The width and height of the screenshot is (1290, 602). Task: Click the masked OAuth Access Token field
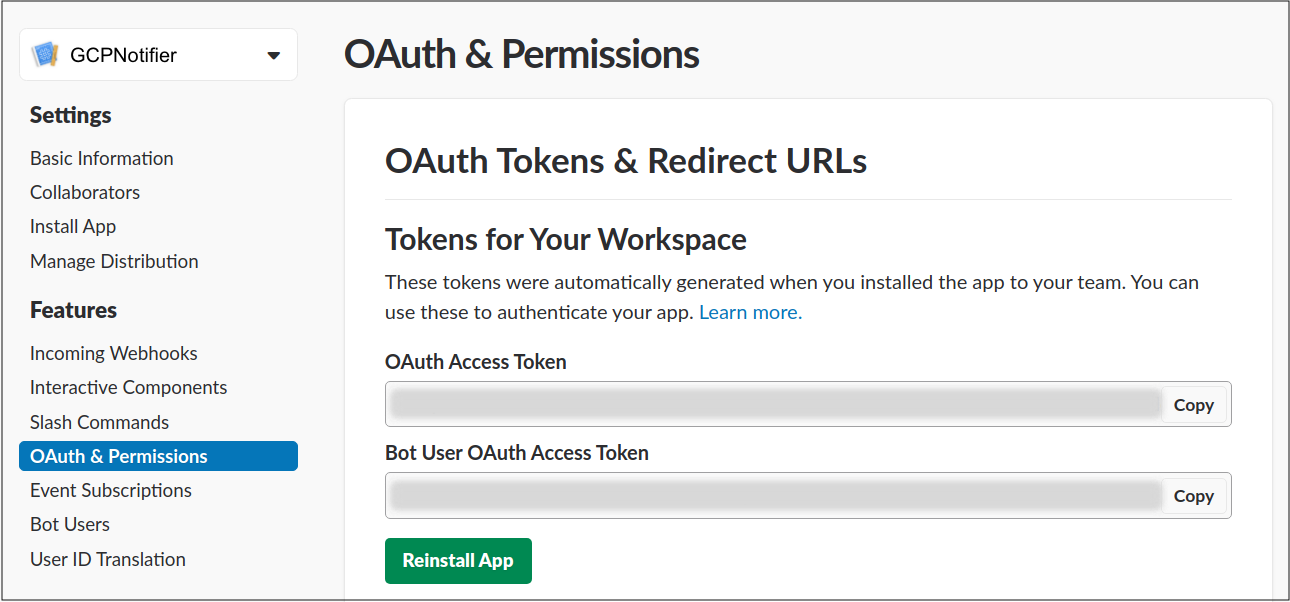coord(770,404)
